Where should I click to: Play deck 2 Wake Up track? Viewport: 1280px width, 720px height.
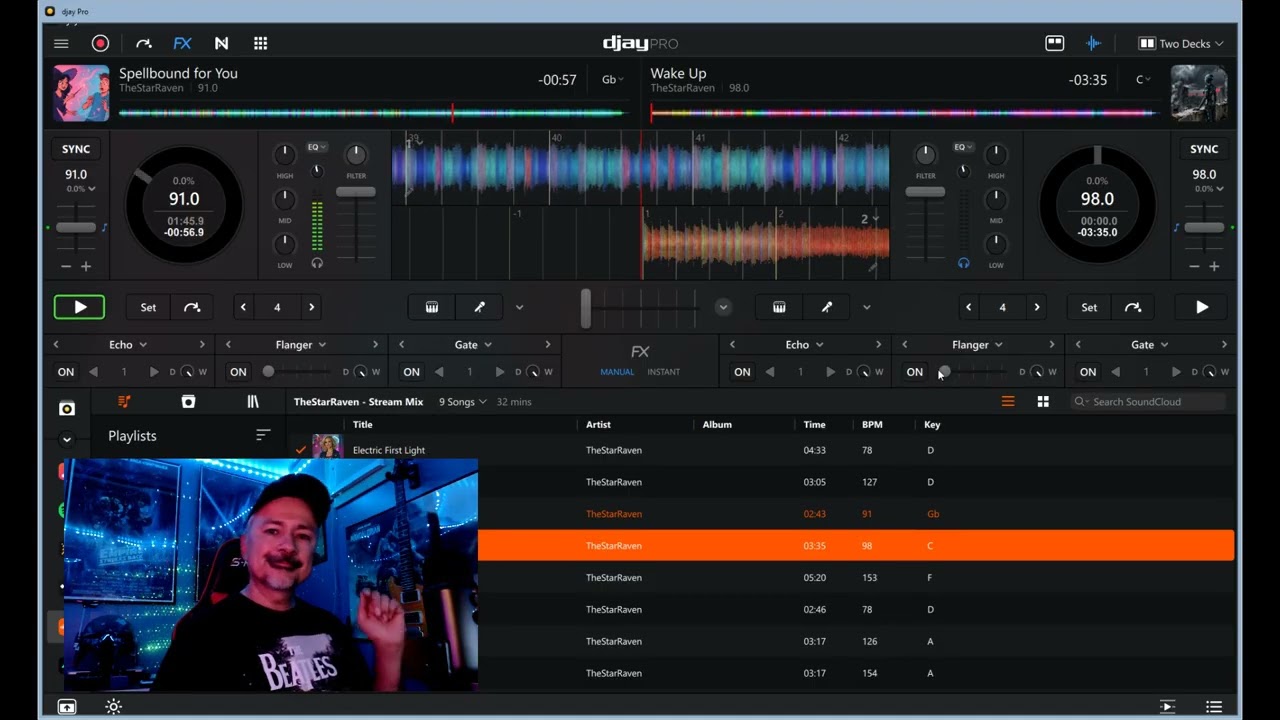(1202, 307)
